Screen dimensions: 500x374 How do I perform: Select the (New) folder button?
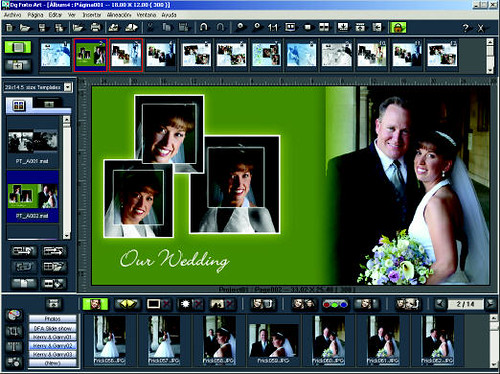pos(53,363)
